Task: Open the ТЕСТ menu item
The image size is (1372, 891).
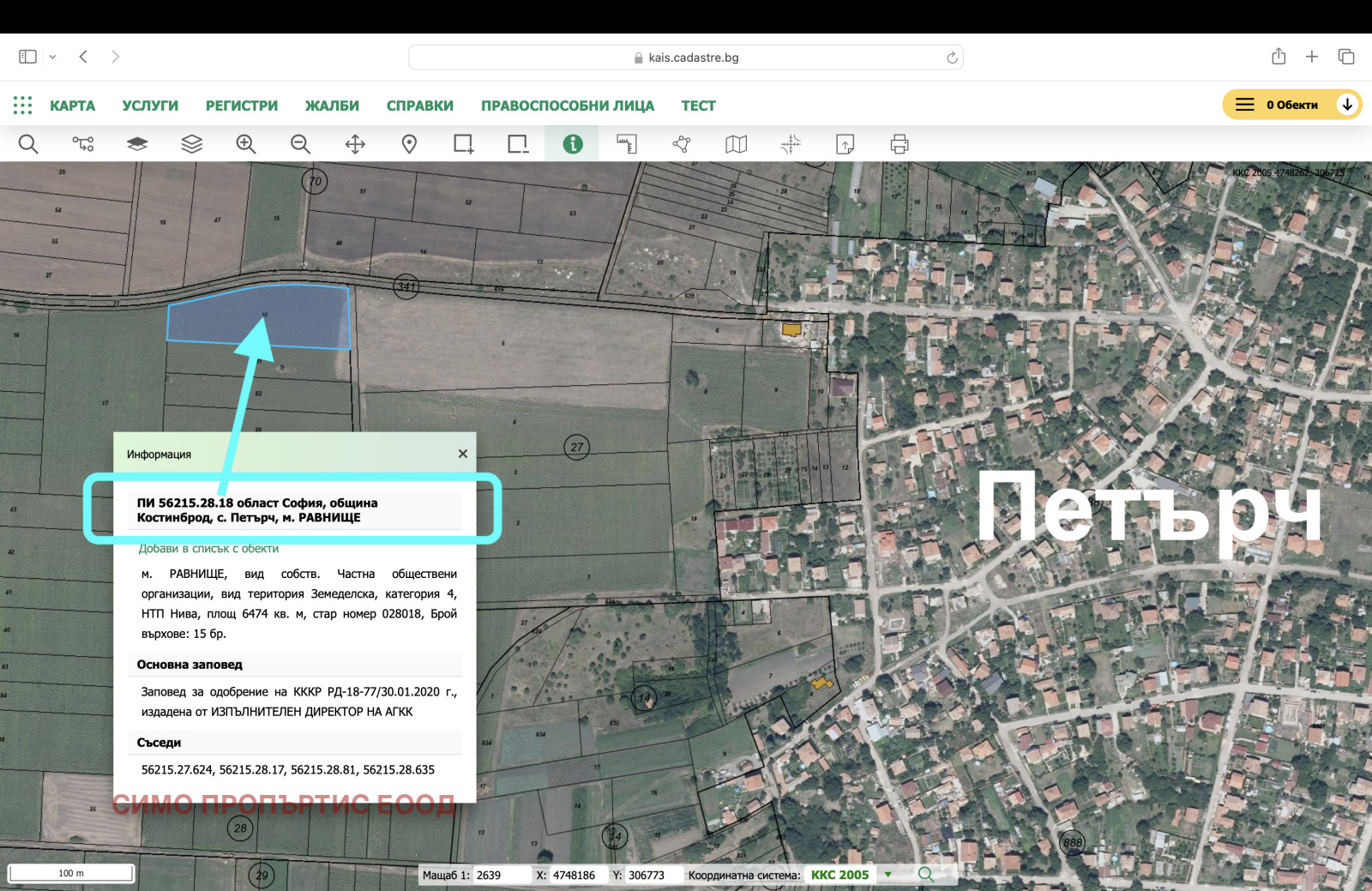Action: pos(698,105)
